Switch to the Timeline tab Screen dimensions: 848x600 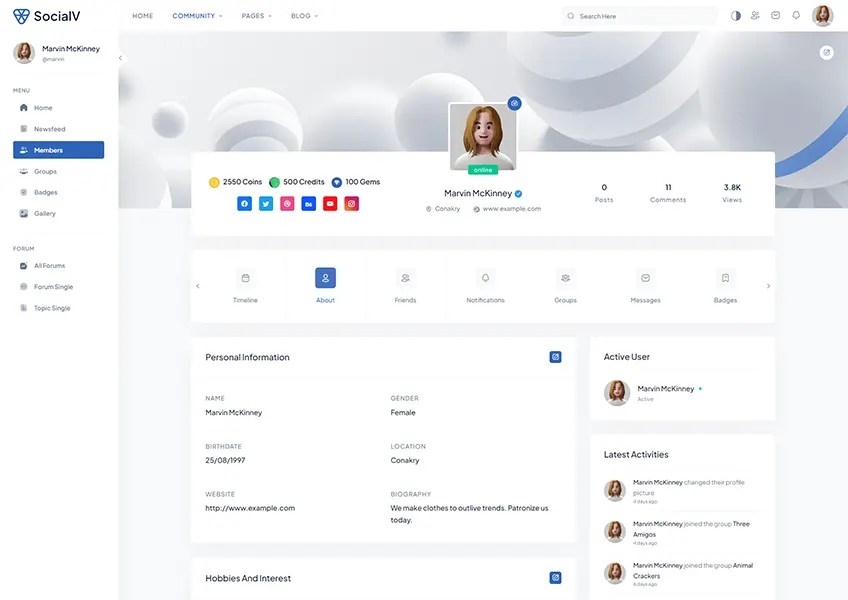(245, 288)
